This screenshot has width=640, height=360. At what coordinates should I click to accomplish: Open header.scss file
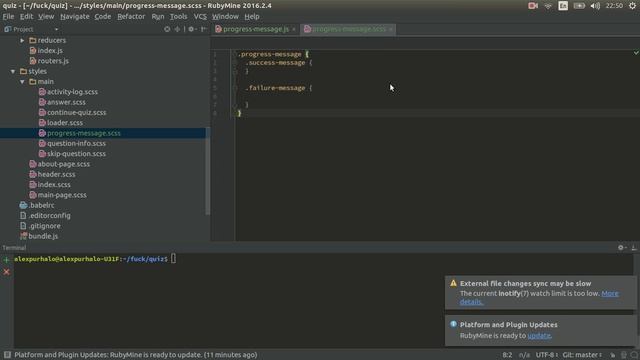(52, 174)
